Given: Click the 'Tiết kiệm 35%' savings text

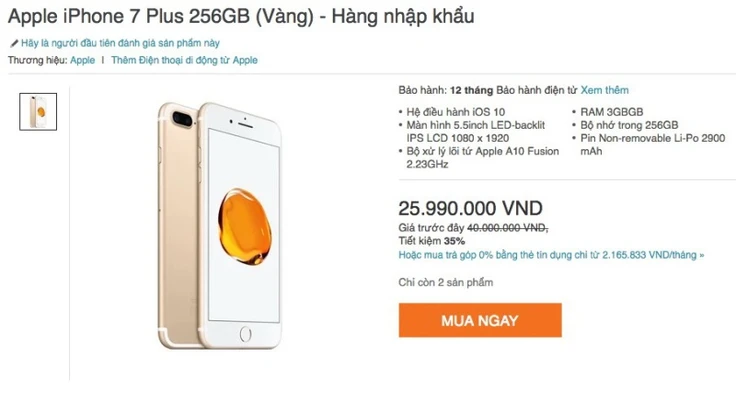Looking at the screenshot, I should (431, 241).
